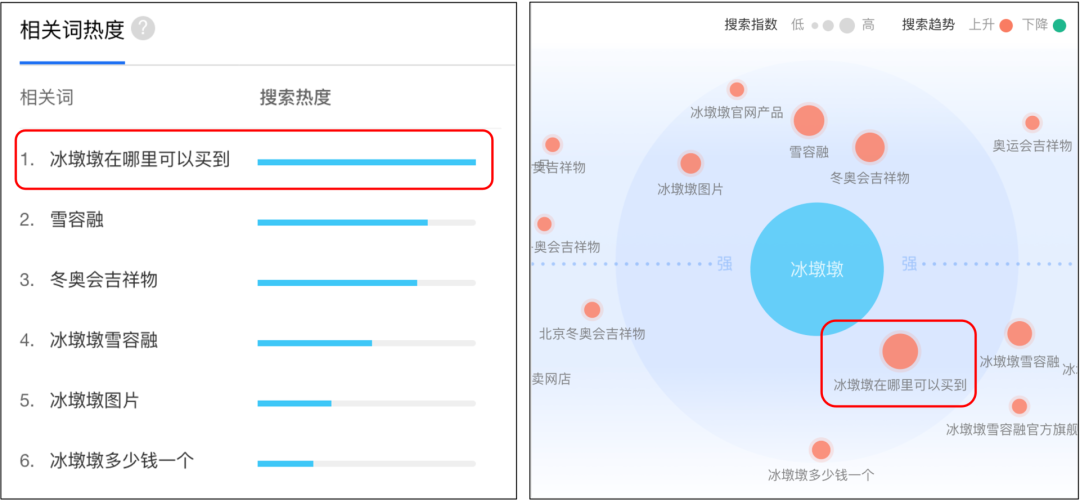Click the 冰墩墩在哪里可以买到 bubble in chart
The image size is (1080, 500).
[x=900, y=352]
